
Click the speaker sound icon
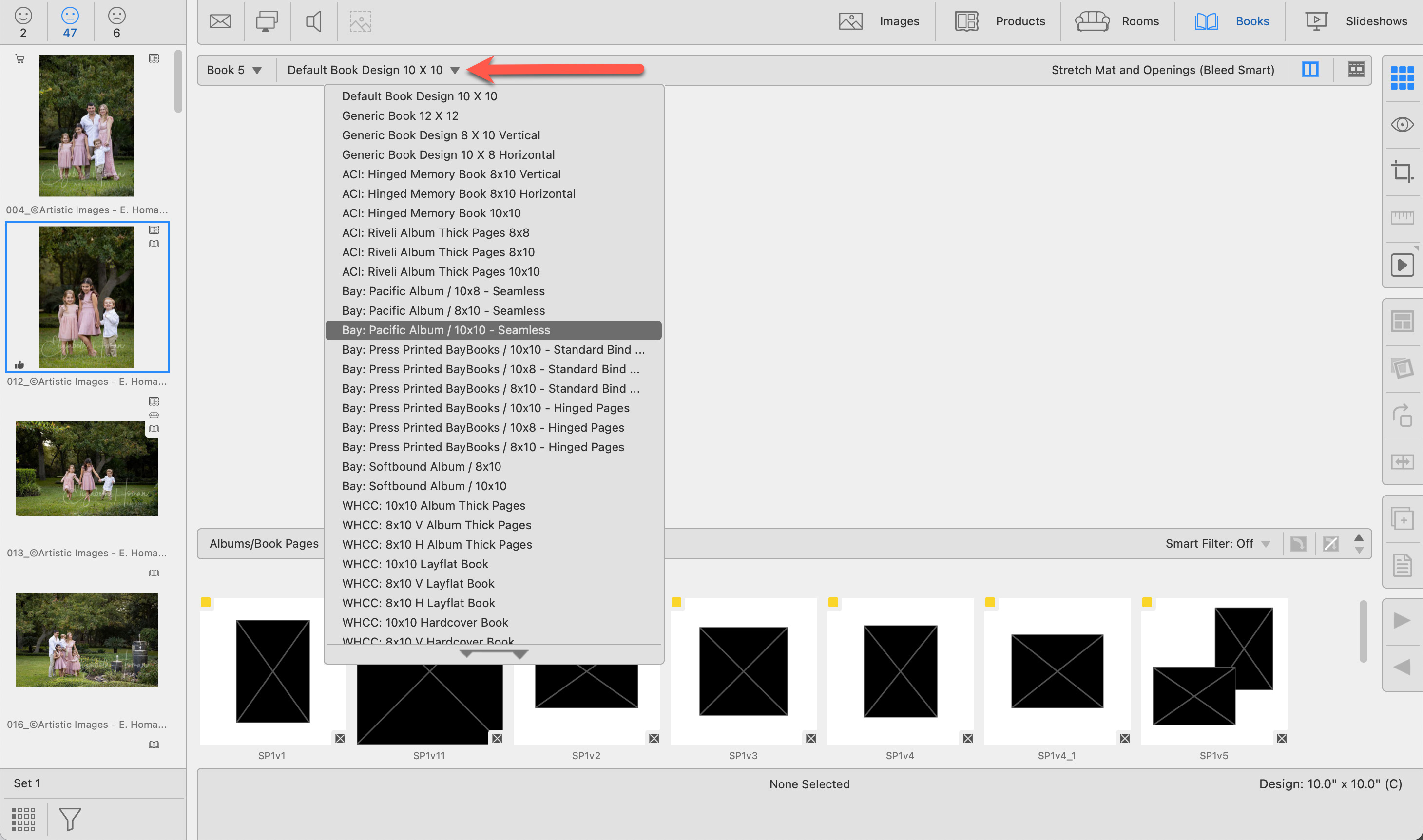[313, 21]
